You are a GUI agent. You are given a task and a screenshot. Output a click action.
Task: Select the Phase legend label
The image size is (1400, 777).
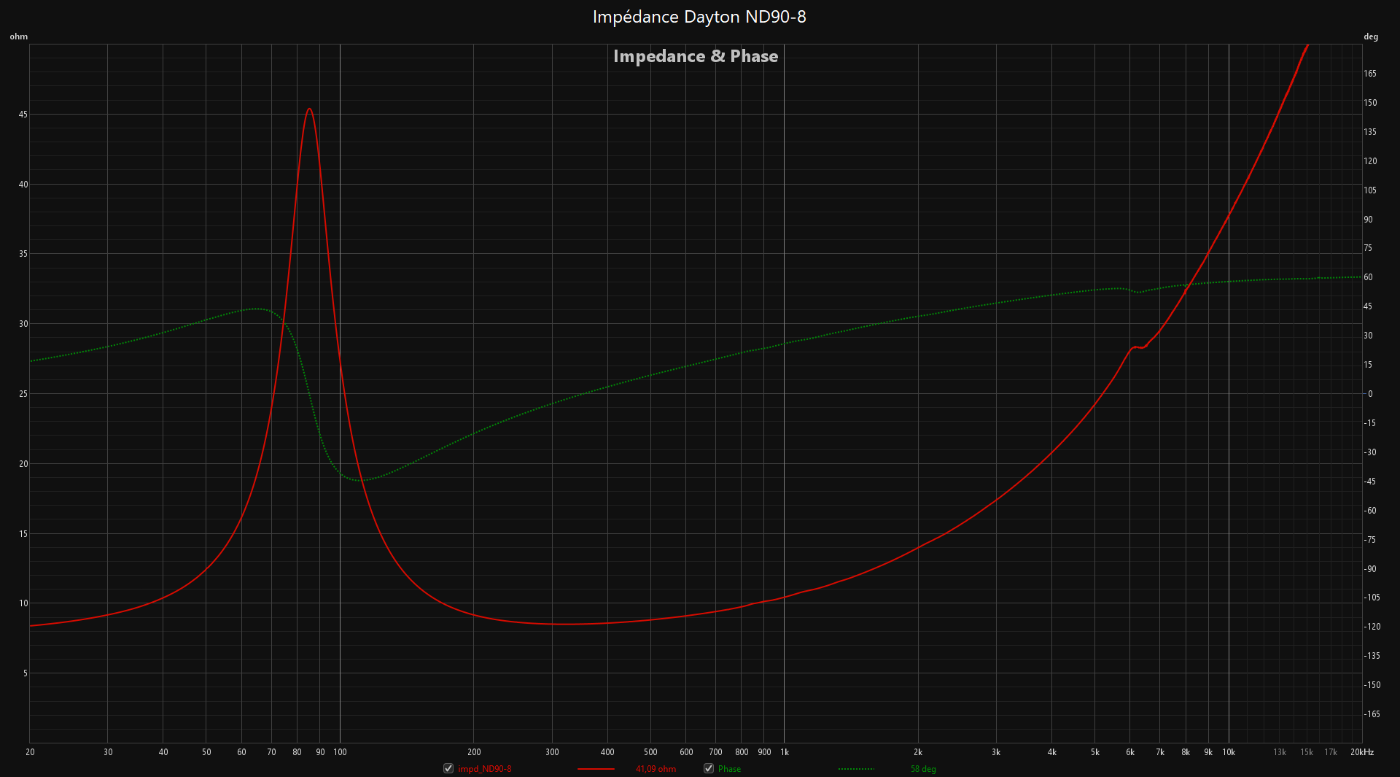[x=729, y=769]
